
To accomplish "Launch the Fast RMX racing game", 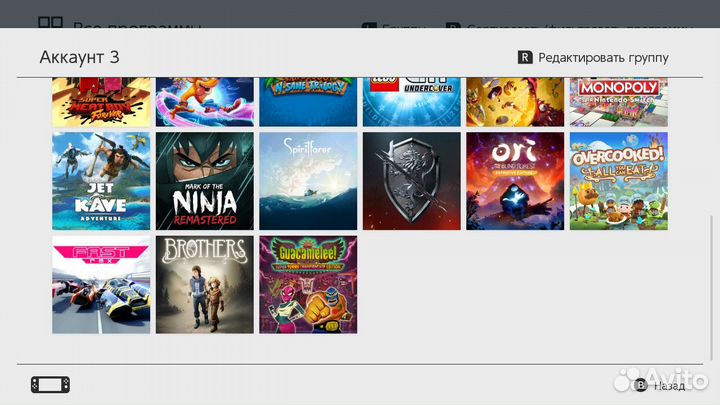I will (x=101, y=285).
